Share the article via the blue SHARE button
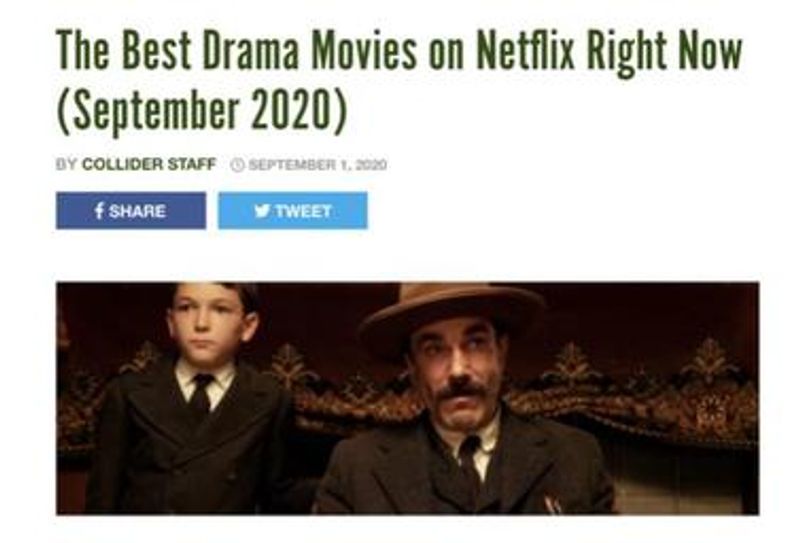Image resolution: width=800 pixels, height=543 pixels. click(x=131, y=211)
